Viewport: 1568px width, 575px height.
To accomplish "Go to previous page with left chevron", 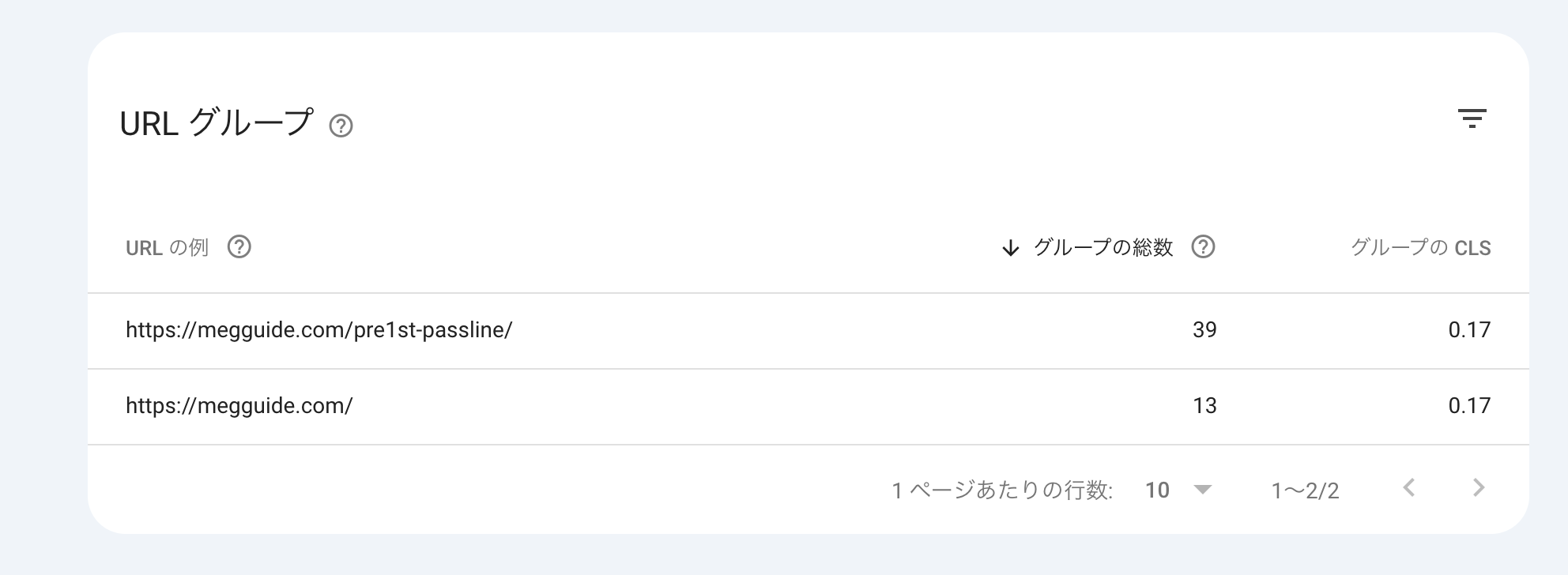I will click(x=1408, y=488).
